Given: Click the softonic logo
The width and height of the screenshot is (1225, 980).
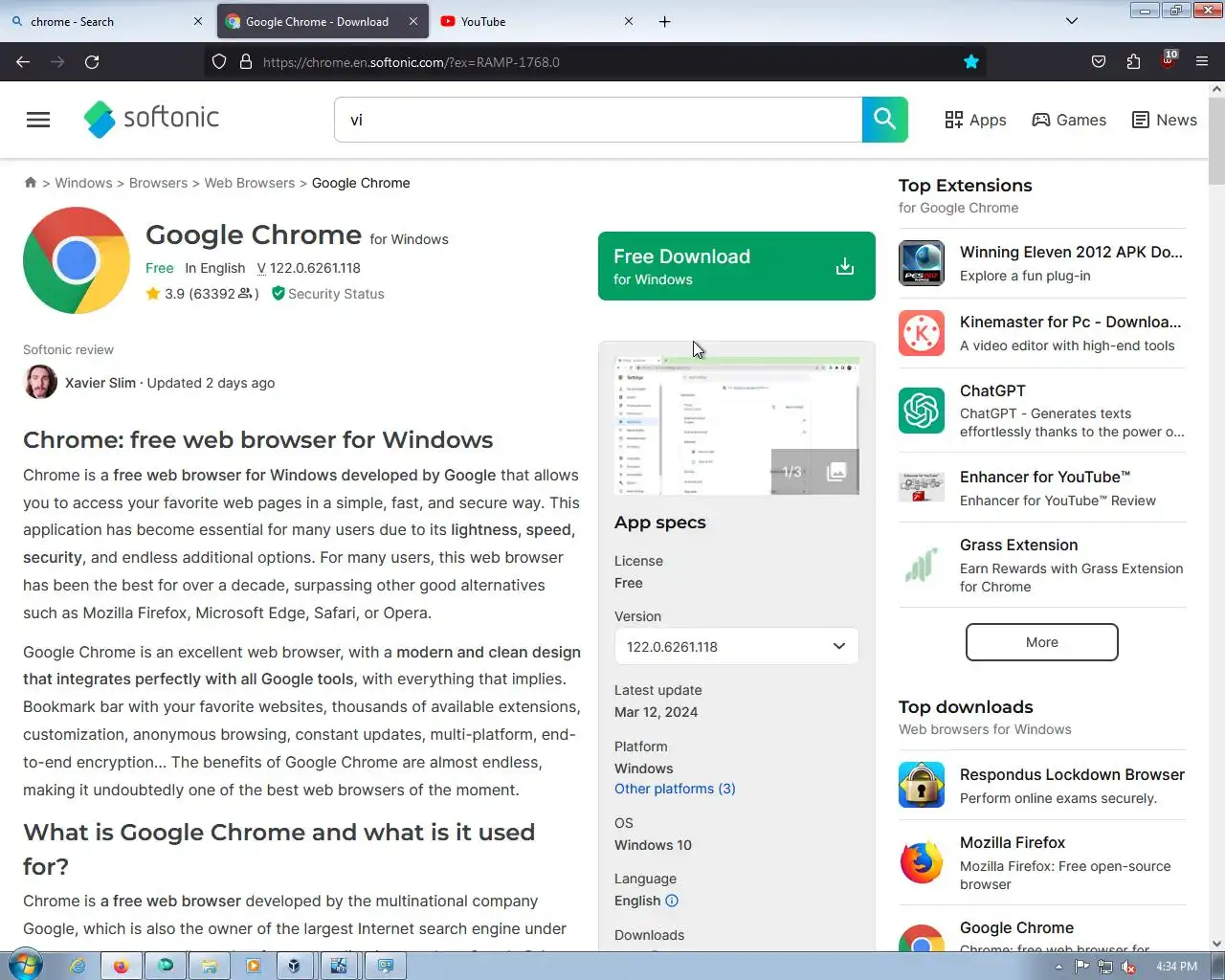Looking at the screenshot, I should pyautogui.click(x=151, y=119).
